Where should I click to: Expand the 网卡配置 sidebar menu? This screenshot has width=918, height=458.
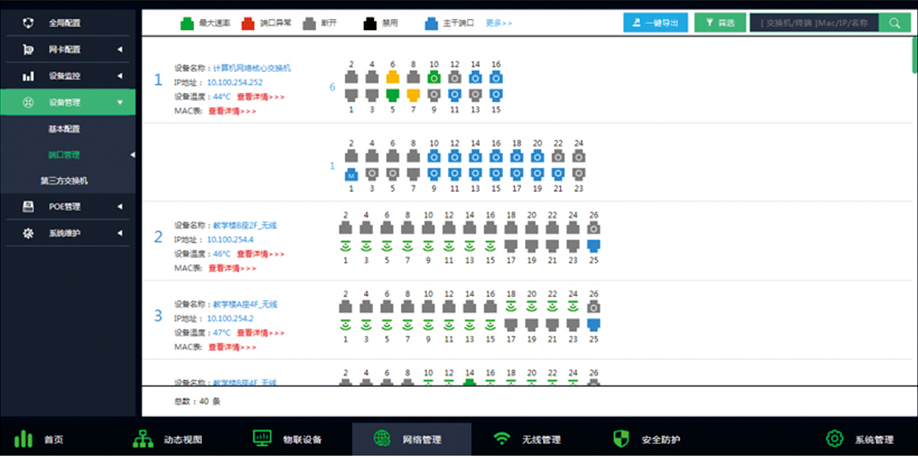[120, 49]
